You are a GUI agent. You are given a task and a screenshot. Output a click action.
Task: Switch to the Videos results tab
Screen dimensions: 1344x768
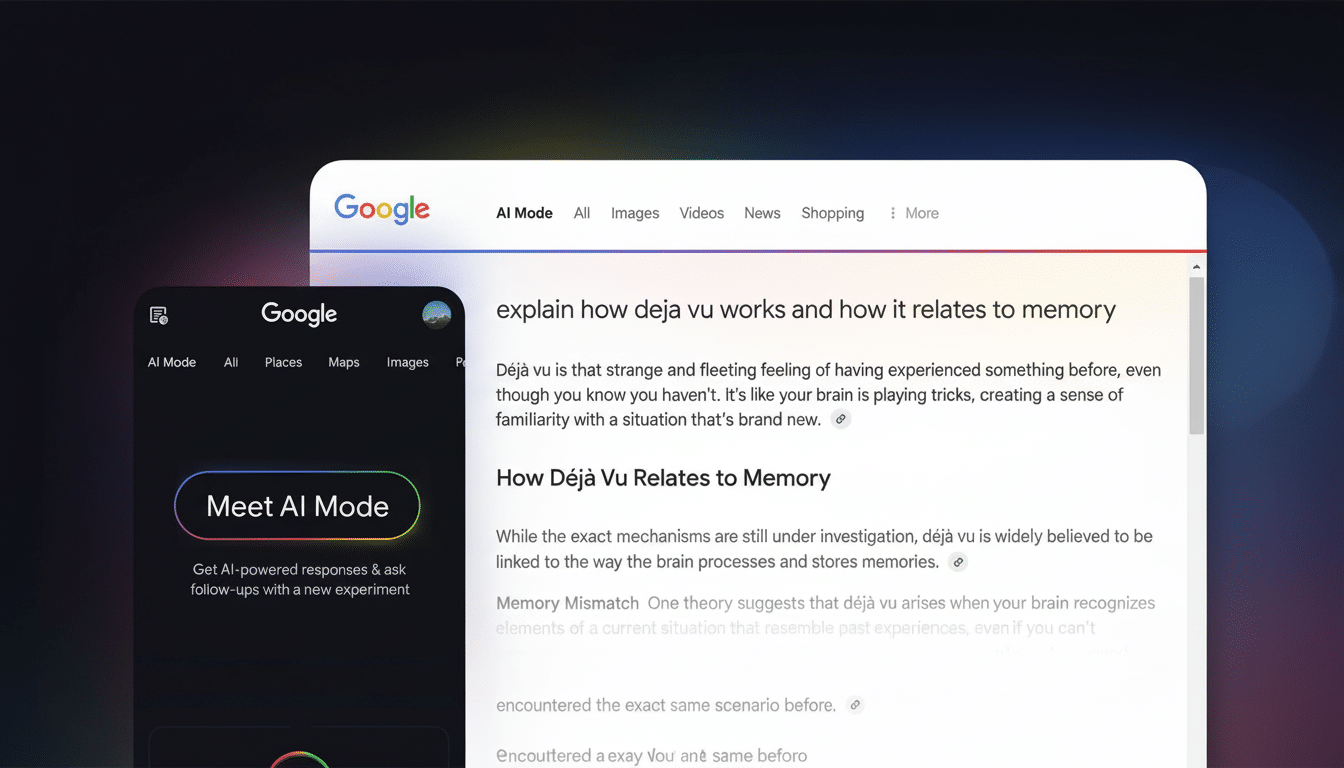coord(701,213)
